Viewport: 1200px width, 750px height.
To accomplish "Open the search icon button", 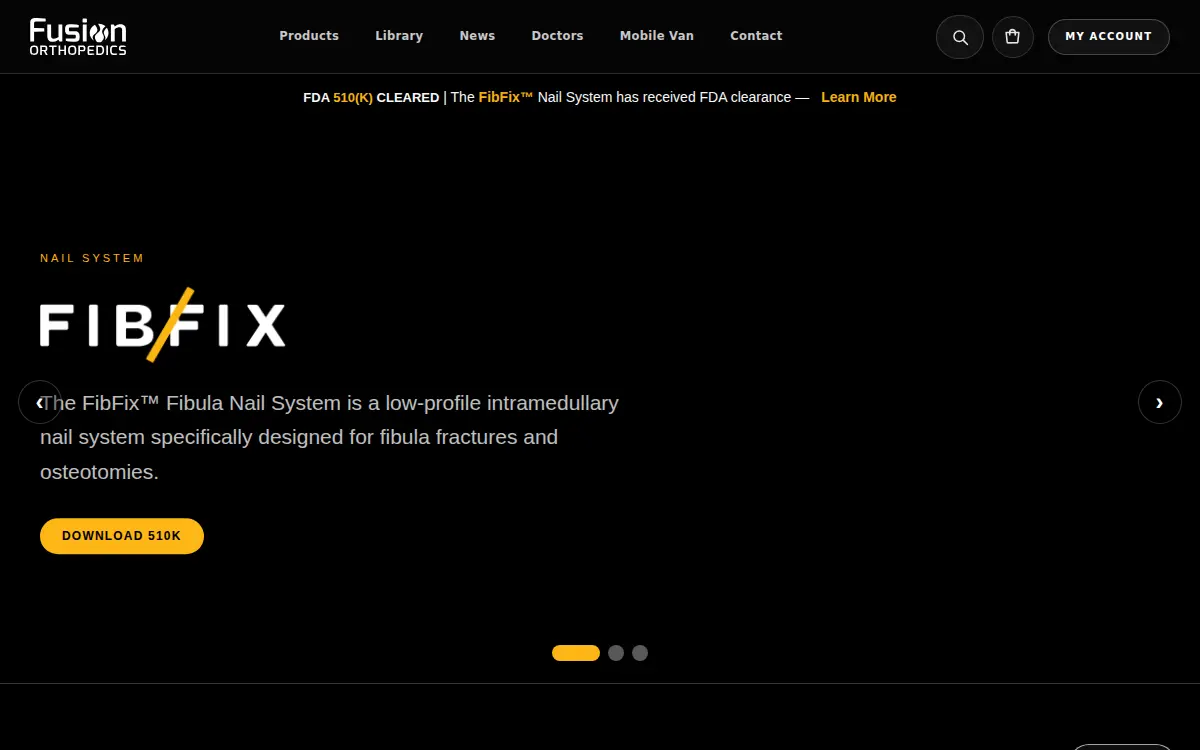I will (x=960, y=37).
